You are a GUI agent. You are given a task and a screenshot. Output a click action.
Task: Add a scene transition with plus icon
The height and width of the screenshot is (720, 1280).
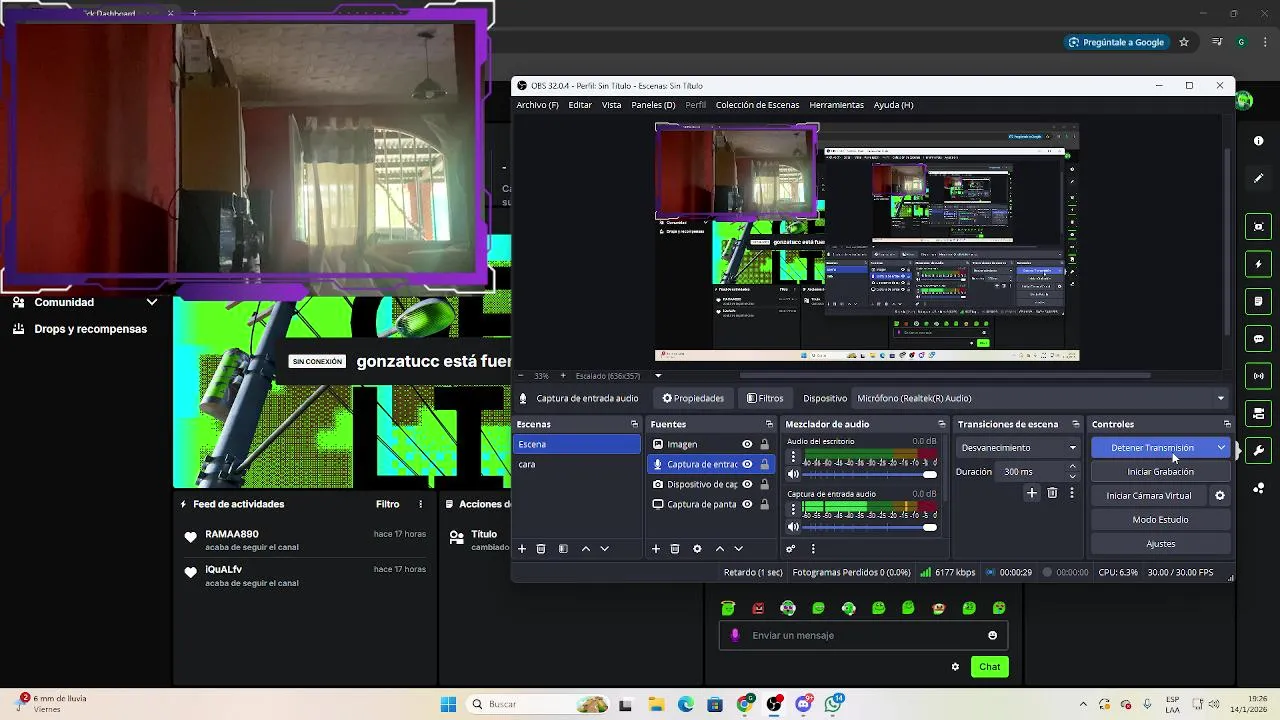[1032, 493]
